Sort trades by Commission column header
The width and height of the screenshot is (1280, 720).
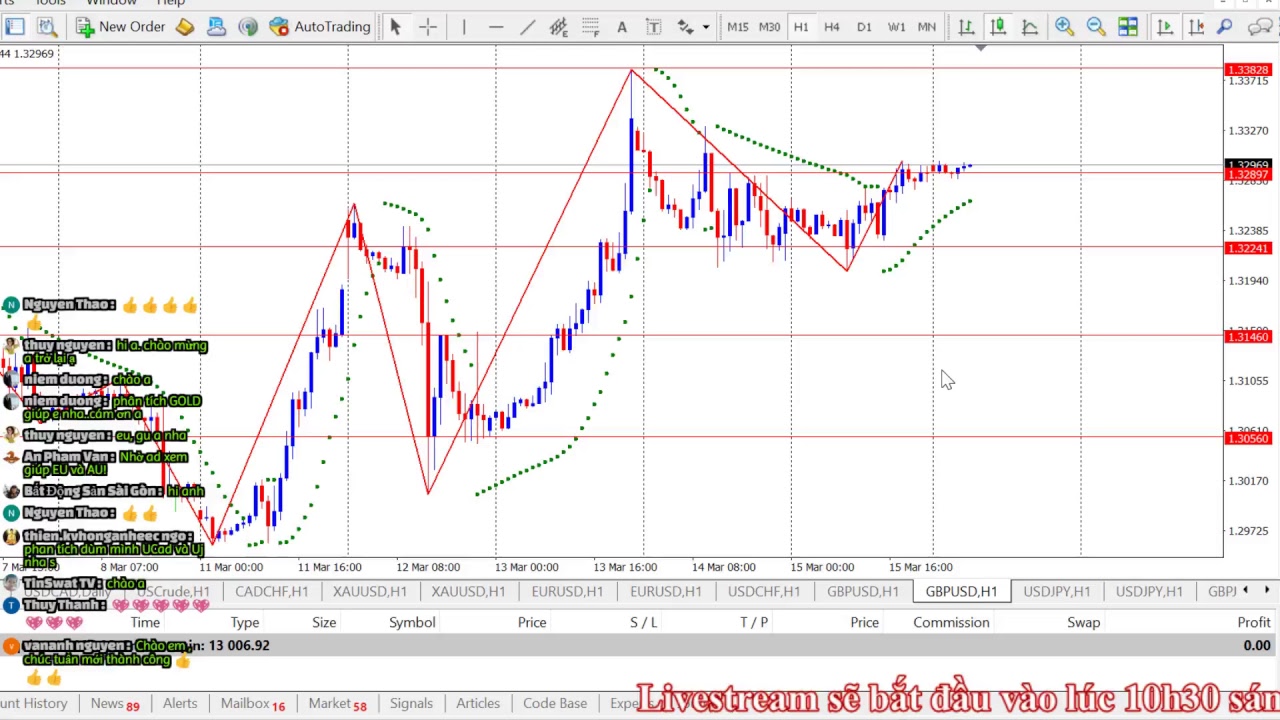point(951,623)
